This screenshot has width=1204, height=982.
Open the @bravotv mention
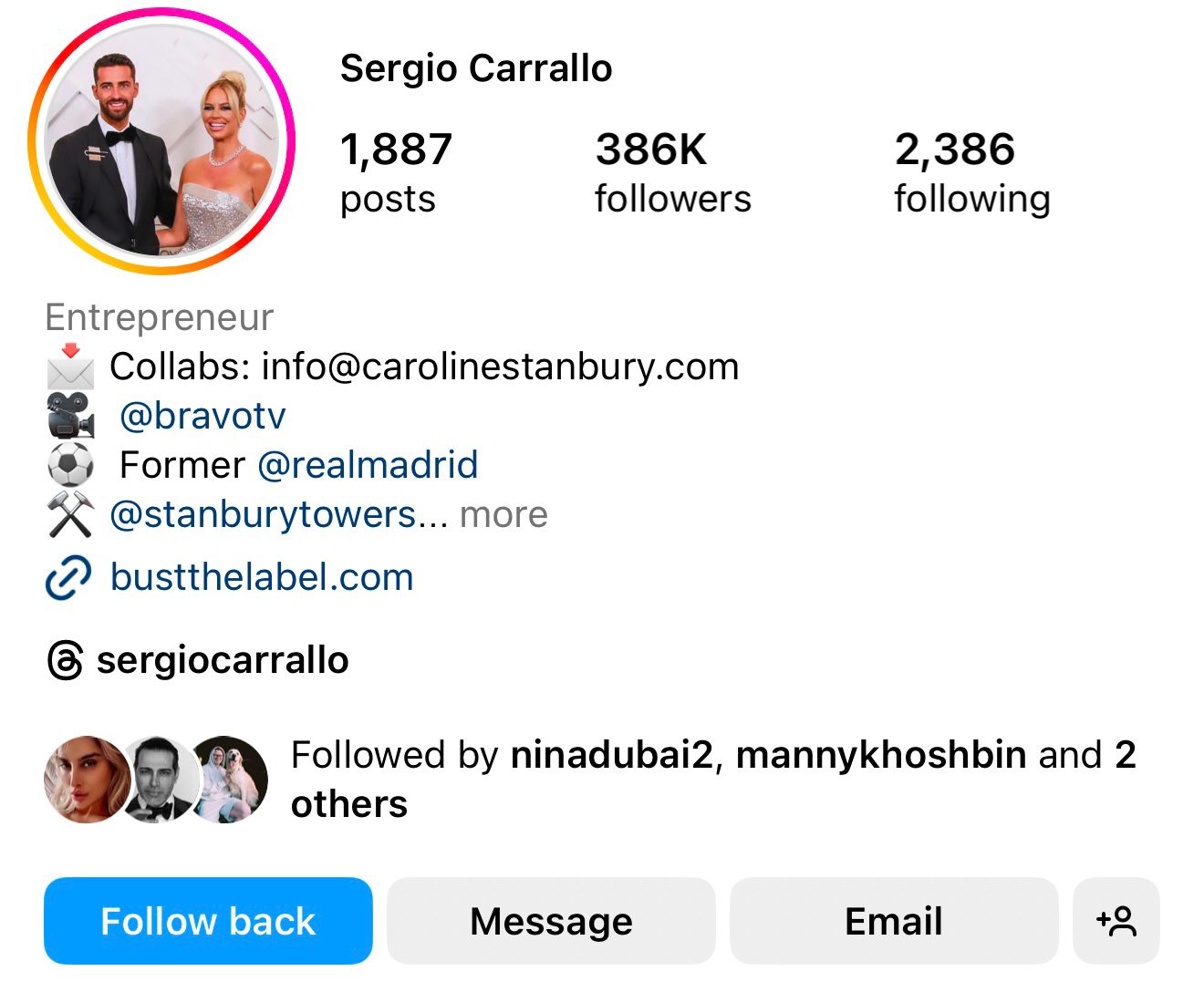202,416
